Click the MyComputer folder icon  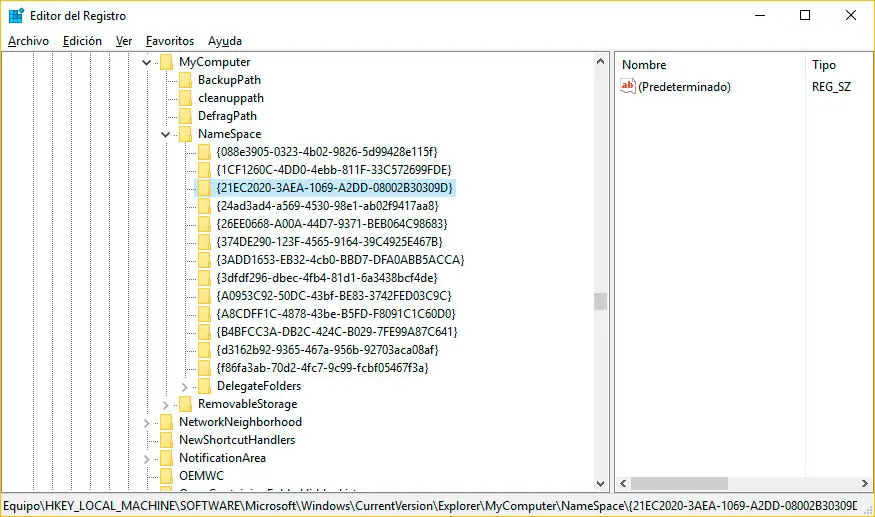[166, 62]
